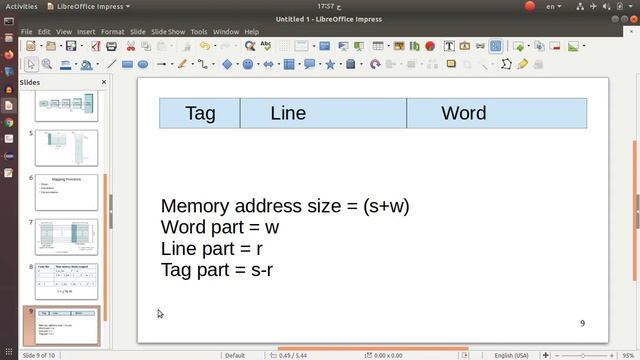The image size is (640, 360).
Task: Open the LibreOffice Impress app menu
Action: pyautogui.click(x=89, y=6)
